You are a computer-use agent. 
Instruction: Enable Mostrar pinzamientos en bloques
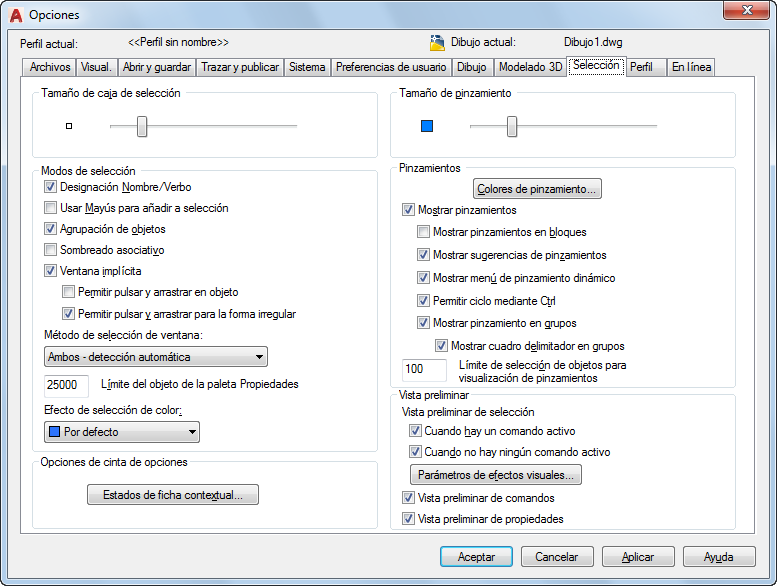coord(423,232)
